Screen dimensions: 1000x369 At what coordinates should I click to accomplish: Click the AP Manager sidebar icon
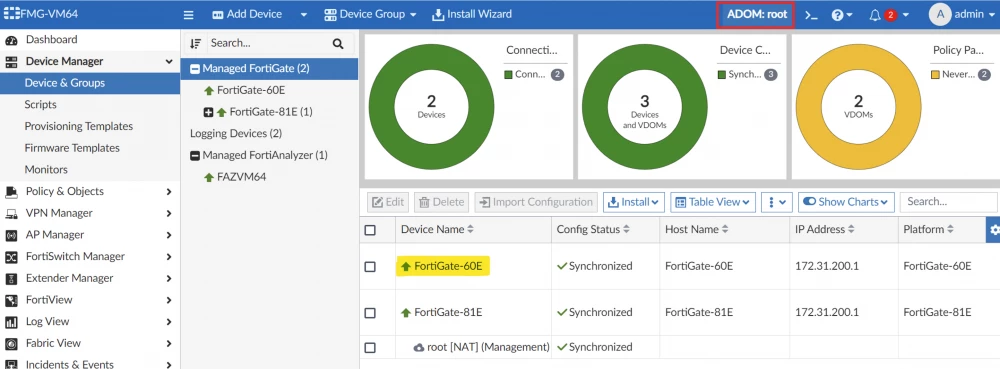pyautogui.click(x=11, y=235)
